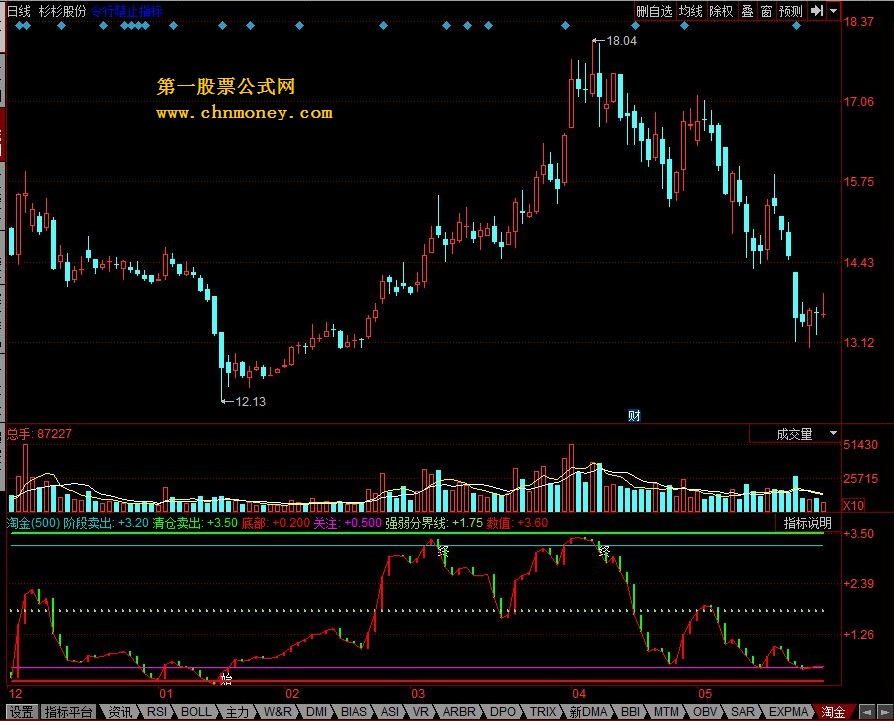Click the 05 month marker on time axis
This screenshot has width=894, height=721.
705,694
